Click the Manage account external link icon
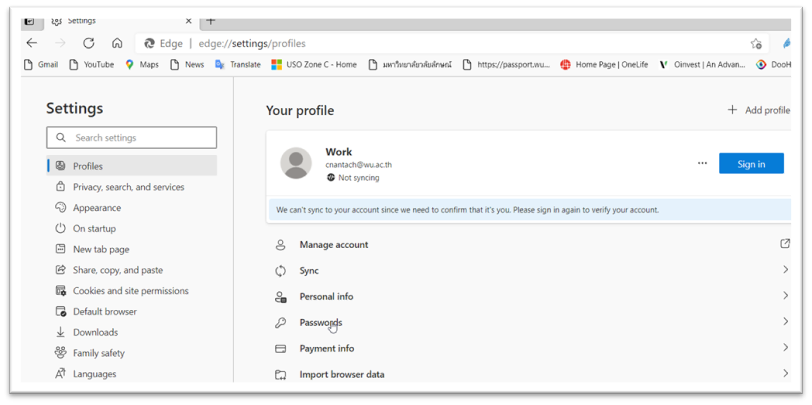 tap(784, 244)
